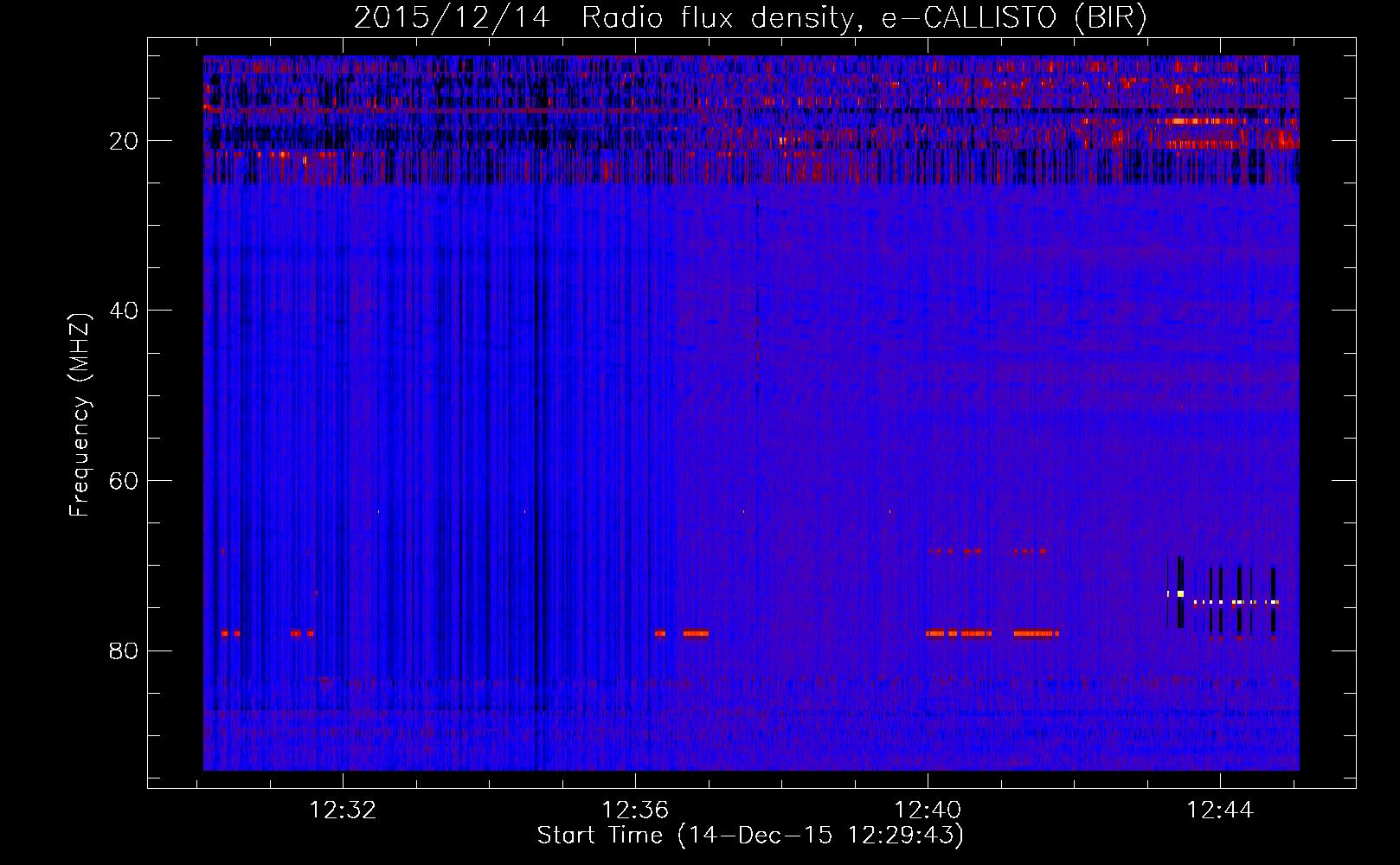Click the '12:36' time tick label

pos(636,811)
